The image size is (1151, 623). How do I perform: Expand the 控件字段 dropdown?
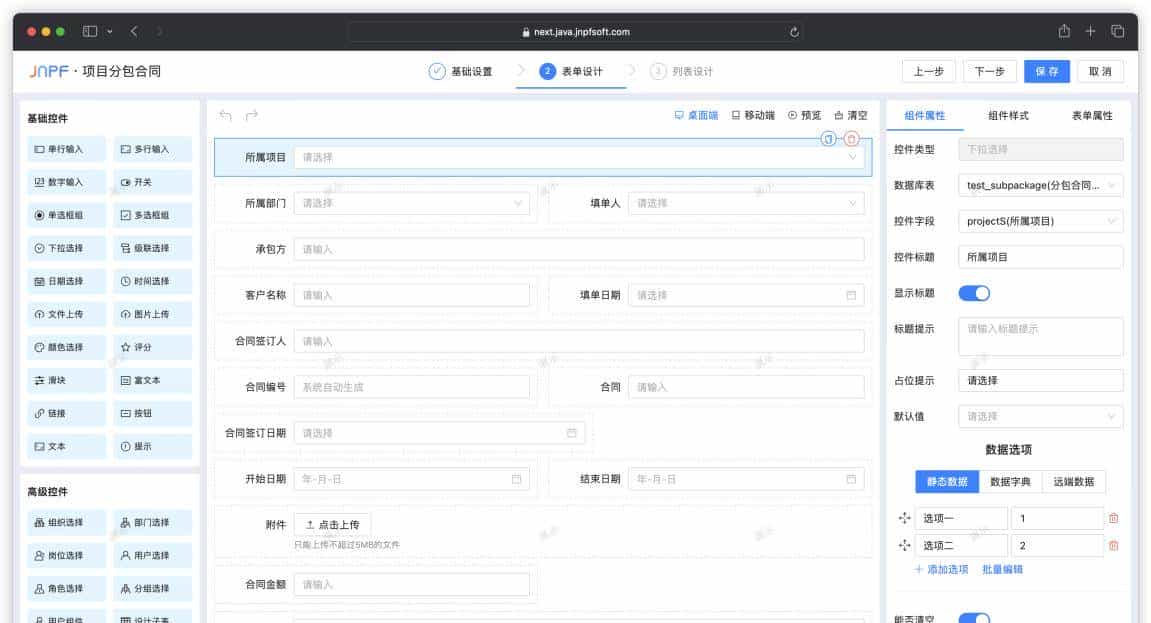pos(1040,221)
